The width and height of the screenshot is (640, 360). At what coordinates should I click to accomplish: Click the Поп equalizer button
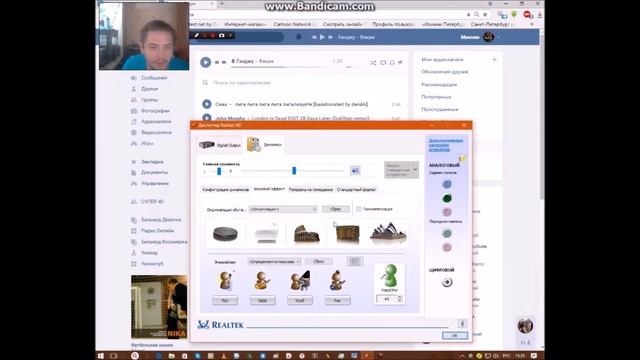pos(225,301)
